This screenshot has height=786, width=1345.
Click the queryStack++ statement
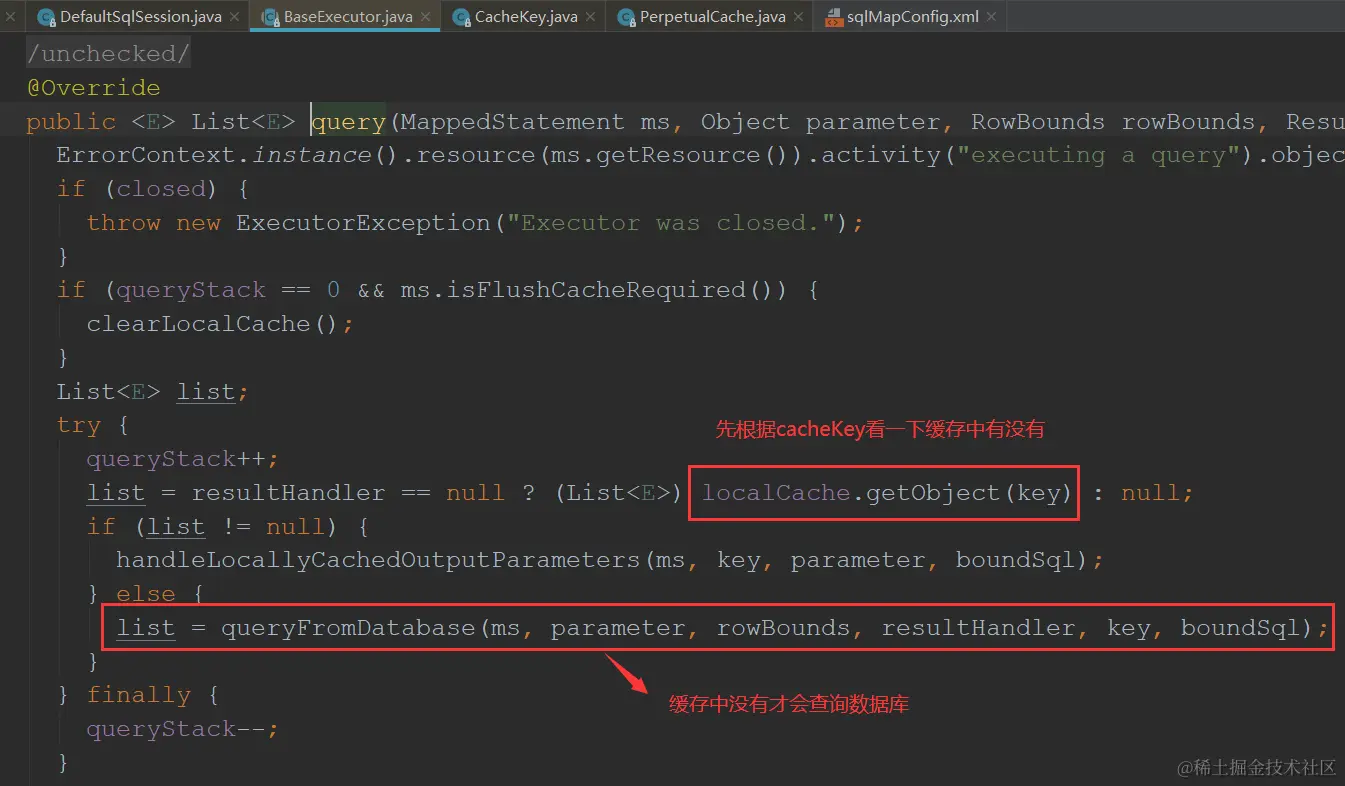tap(182, 459)
